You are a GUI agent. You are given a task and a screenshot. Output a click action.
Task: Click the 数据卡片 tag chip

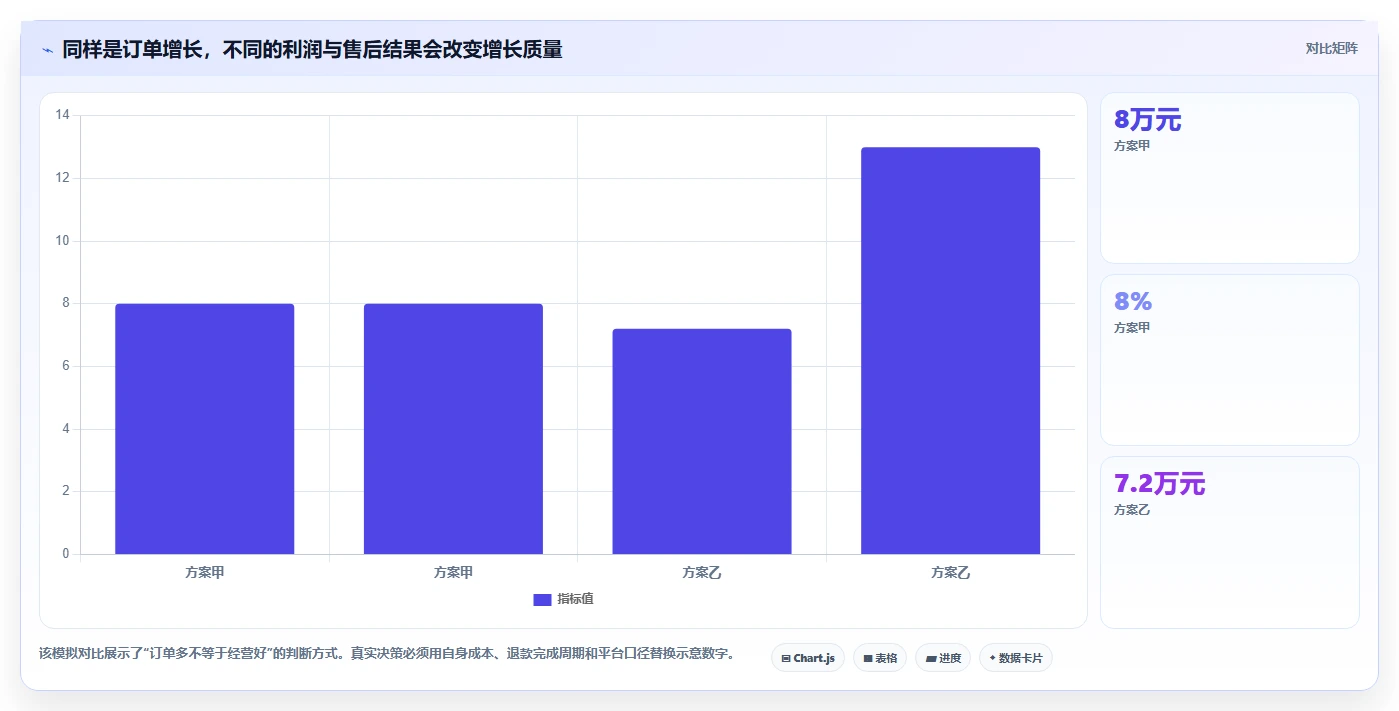(1016, 658)
